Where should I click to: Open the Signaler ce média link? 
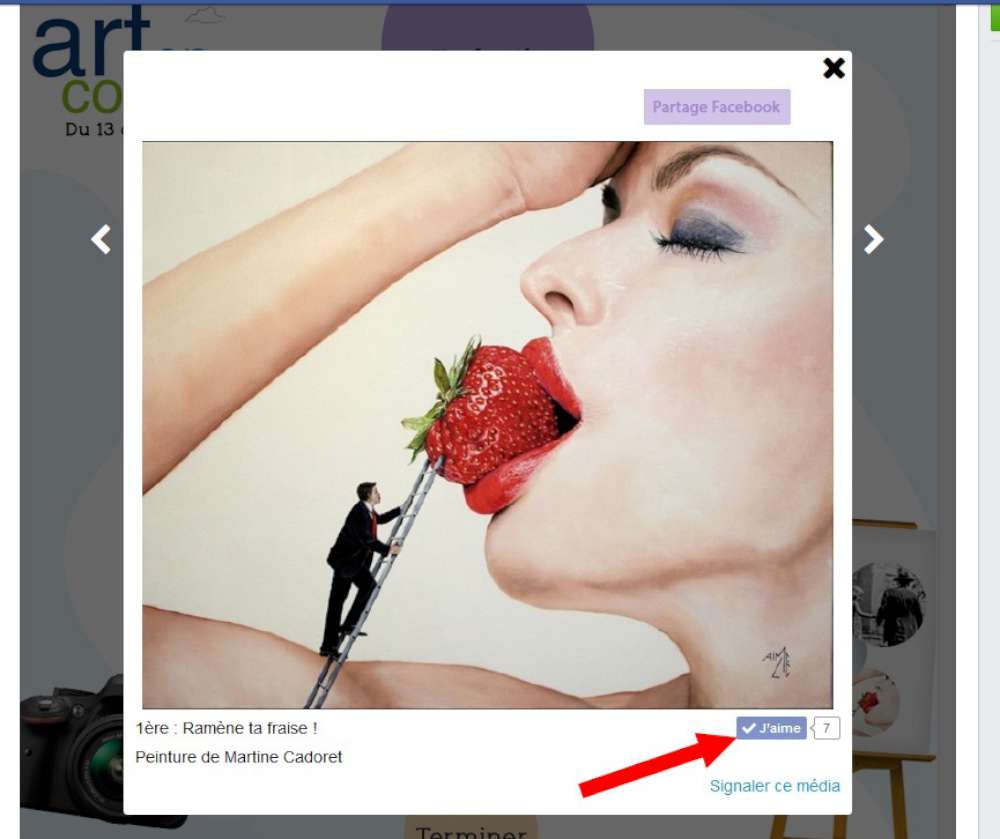click(775, 786)
